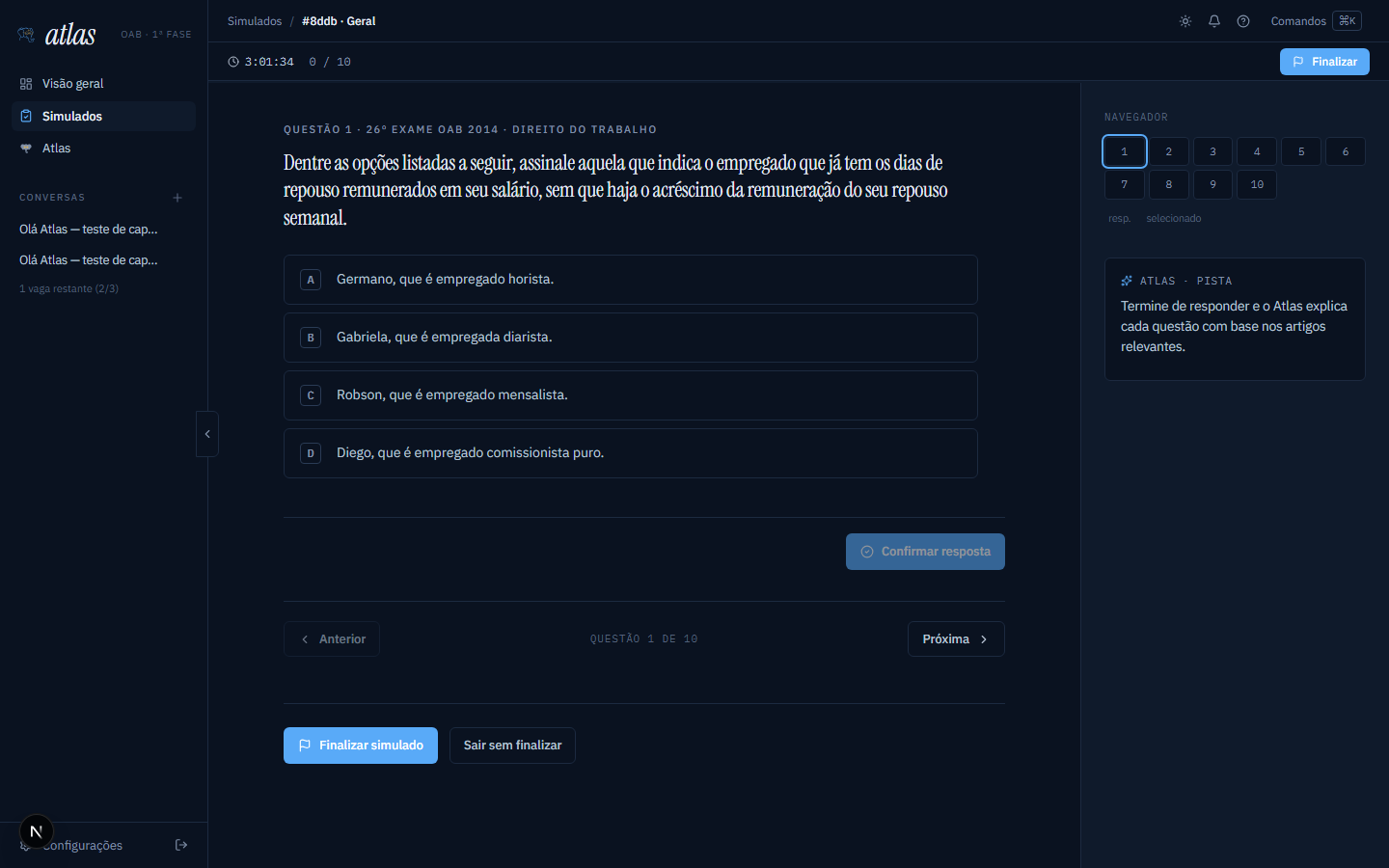Jump to question 7 in navigator
Viewport: 1389px width, 868px height.
1125,184
